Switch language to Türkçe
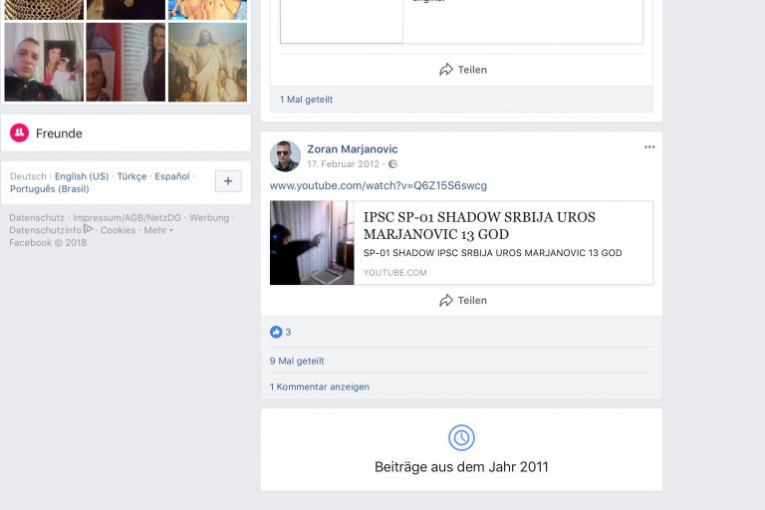 point(132,176)
